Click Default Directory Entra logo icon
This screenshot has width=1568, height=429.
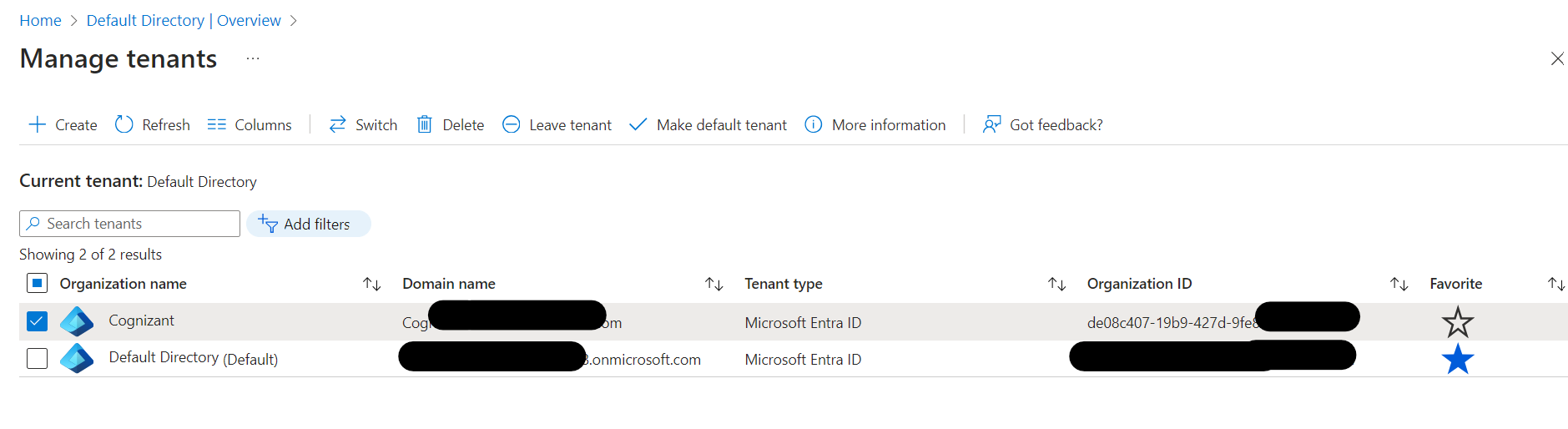coord(77,358)
